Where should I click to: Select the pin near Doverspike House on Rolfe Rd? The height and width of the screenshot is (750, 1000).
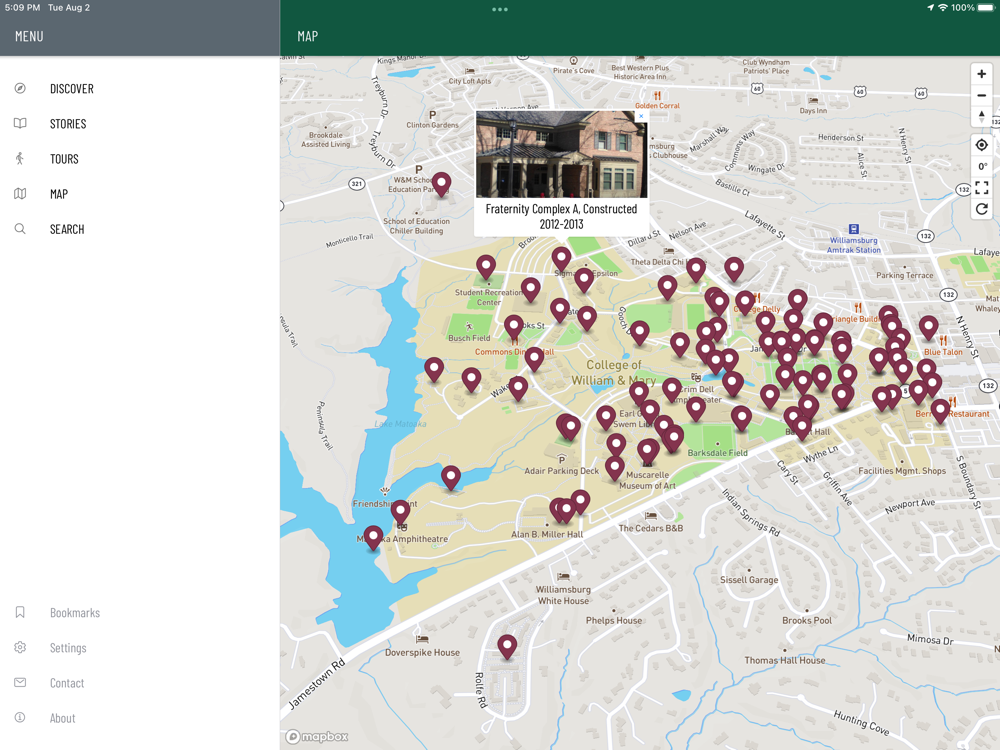[x=507, y=647]
